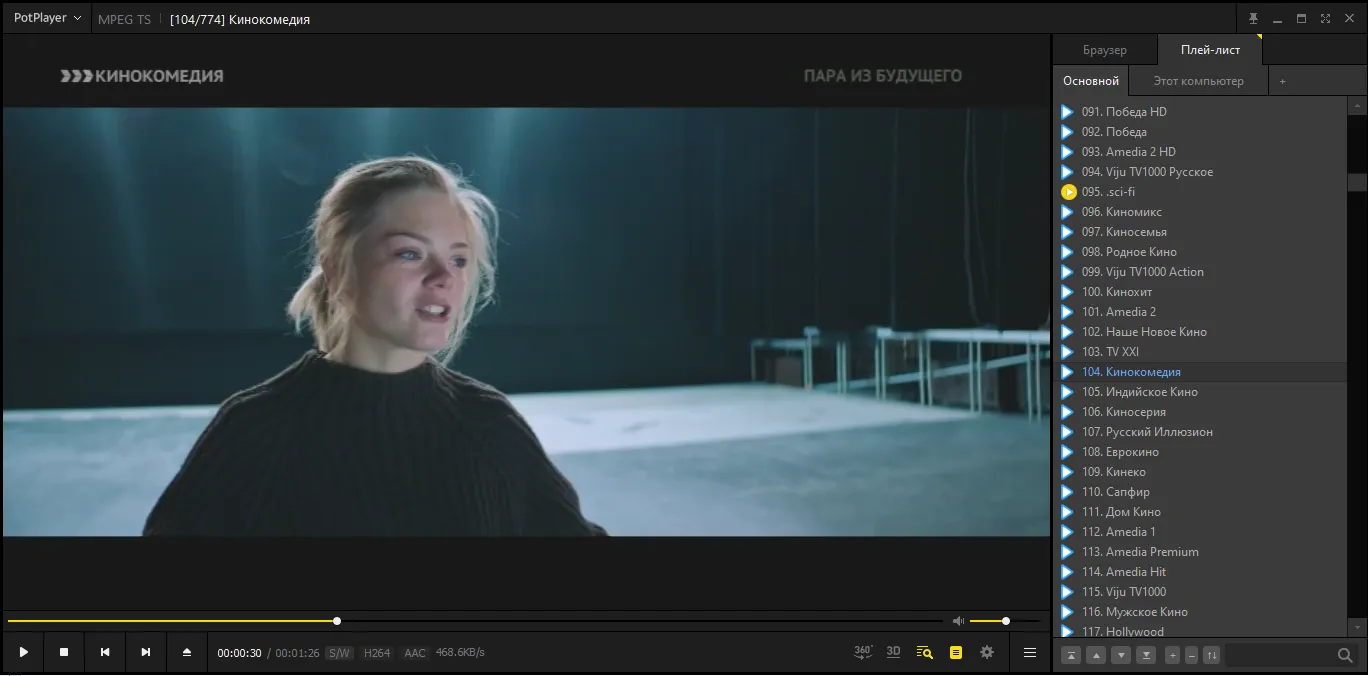This screenshot has width=1368, height=676.
Task: Move selected playlist item up
Action: coord(1096,655)
